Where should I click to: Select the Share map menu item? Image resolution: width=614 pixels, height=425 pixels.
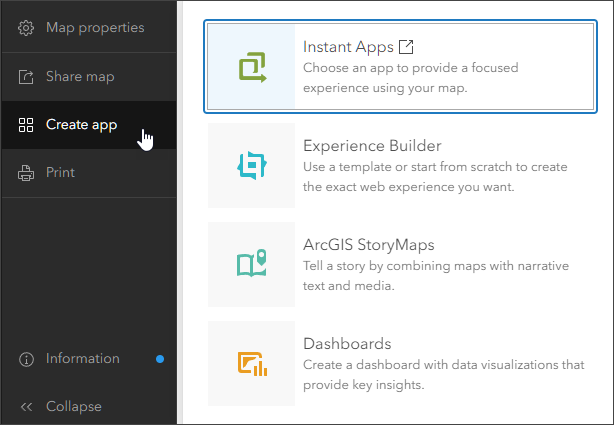pos(80,77)
